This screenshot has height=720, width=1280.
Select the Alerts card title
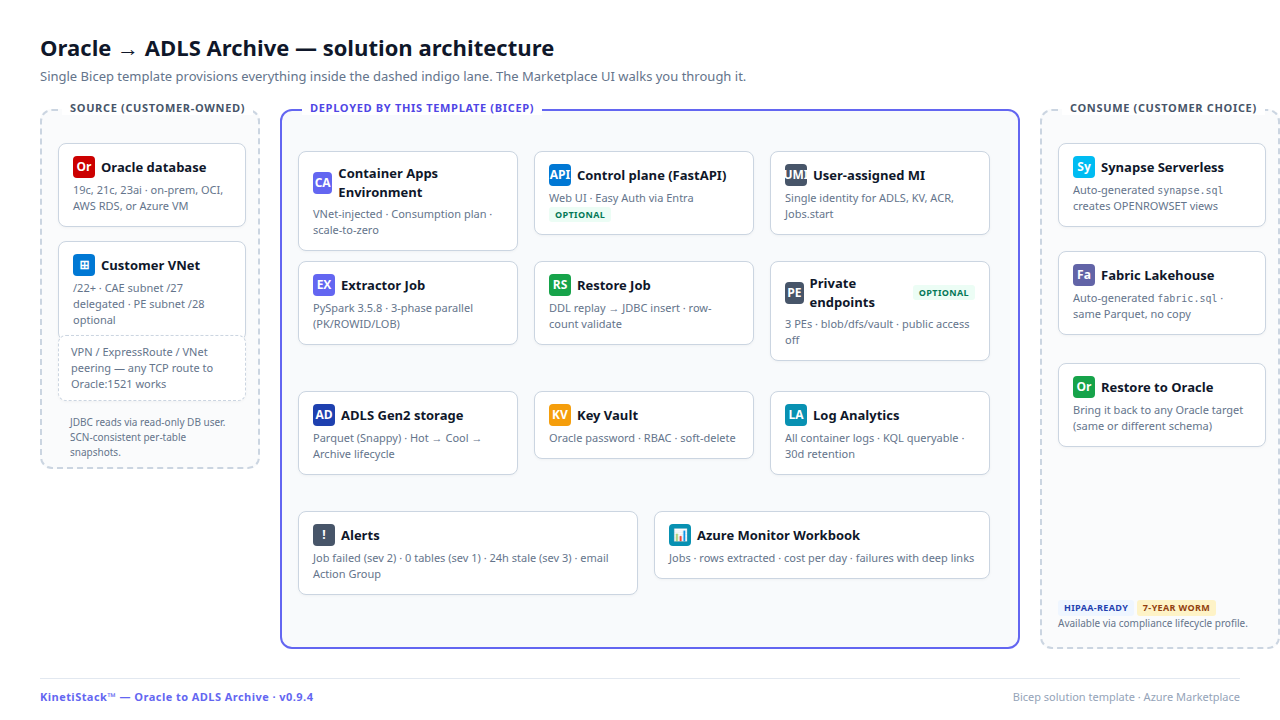click(x=360, y=535)
